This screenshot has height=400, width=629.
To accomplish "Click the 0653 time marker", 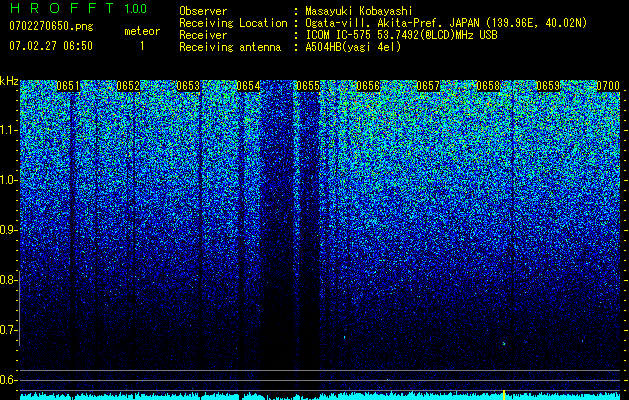I will coord(188,86).
